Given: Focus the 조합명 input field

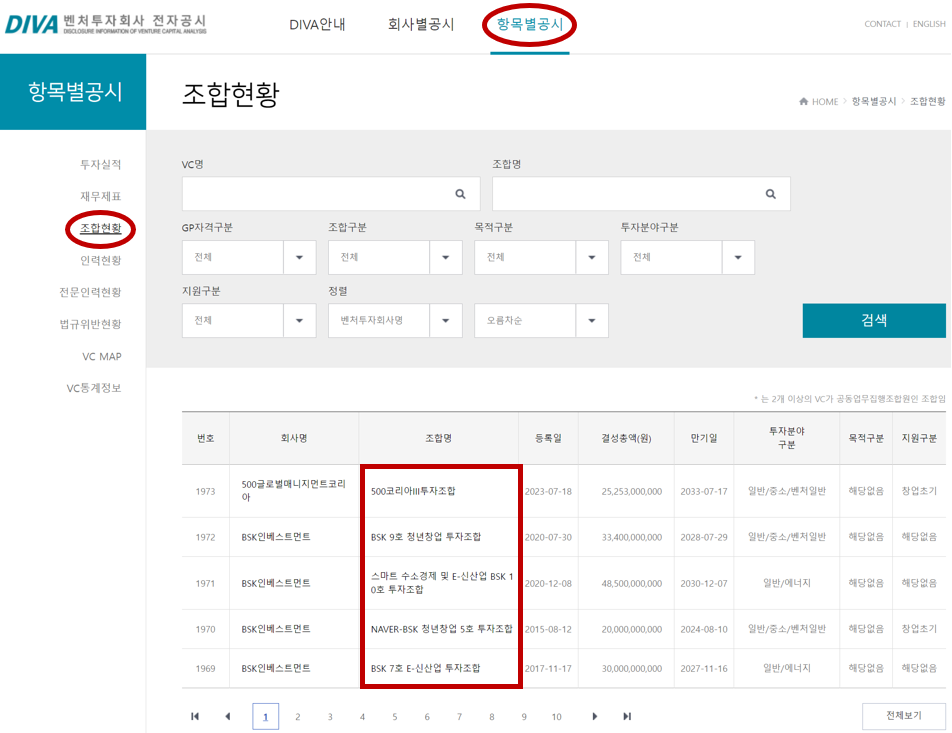Looking at the screenshot, I should [641, 194].
